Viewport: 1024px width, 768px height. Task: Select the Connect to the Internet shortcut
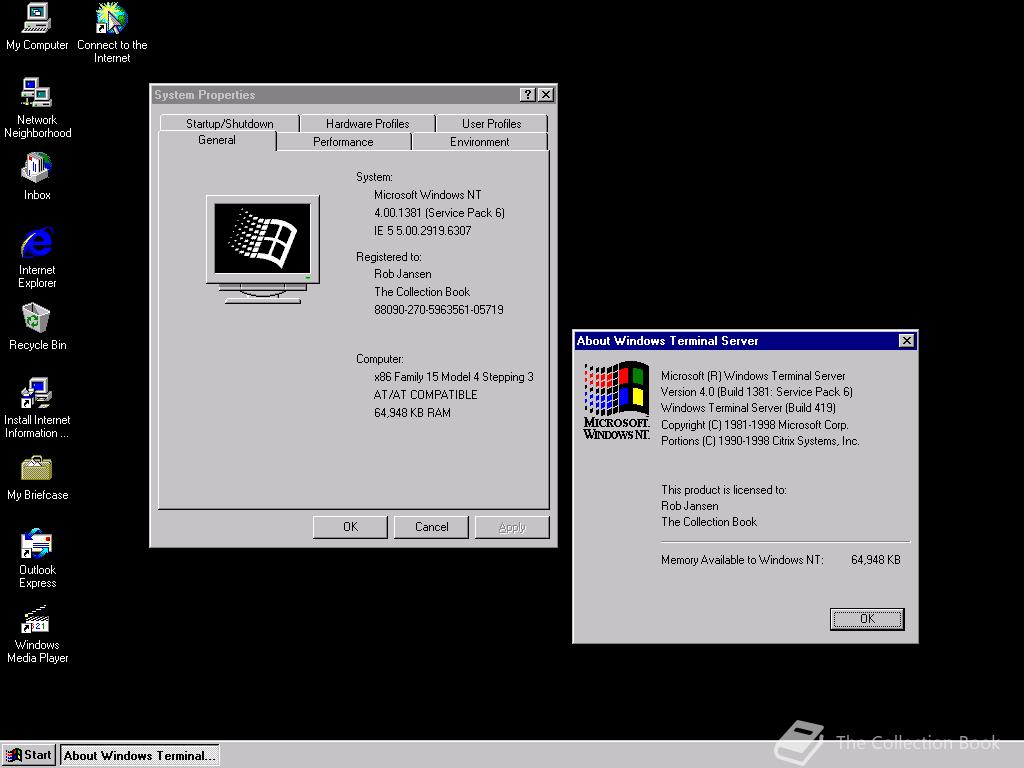(112, 33)
